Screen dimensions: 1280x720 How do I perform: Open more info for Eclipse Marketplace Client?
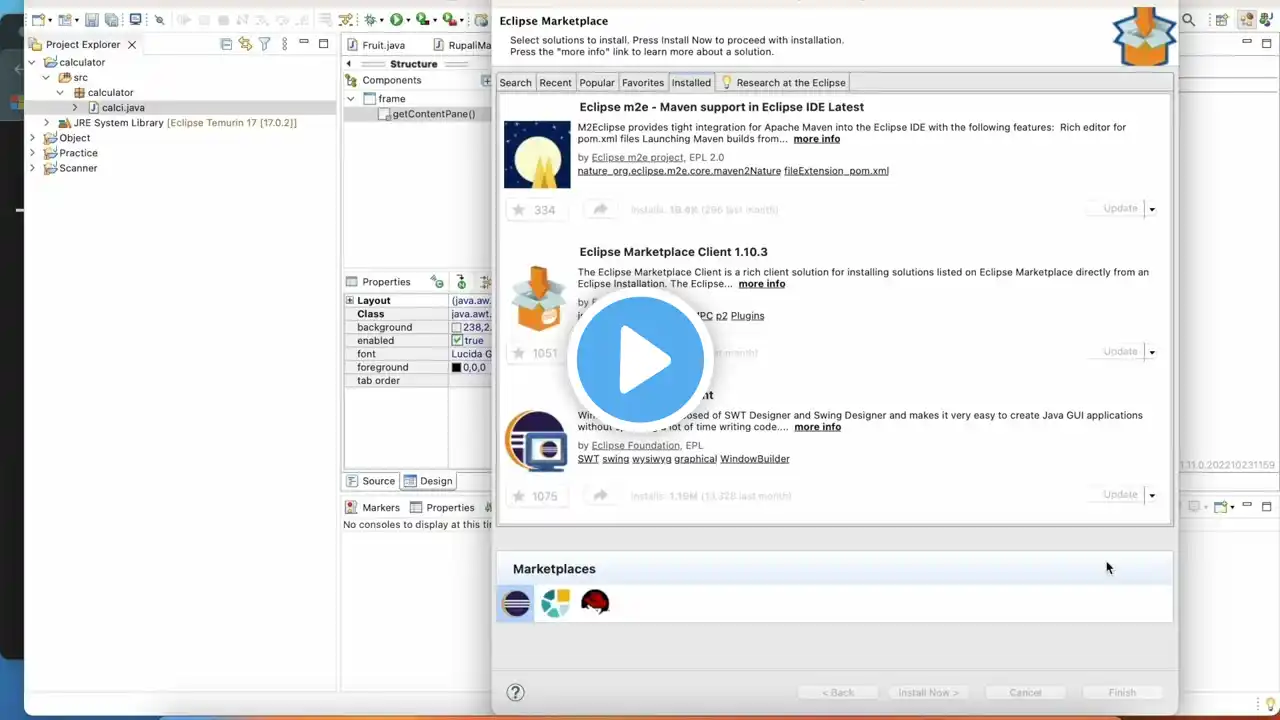(762, 284)
